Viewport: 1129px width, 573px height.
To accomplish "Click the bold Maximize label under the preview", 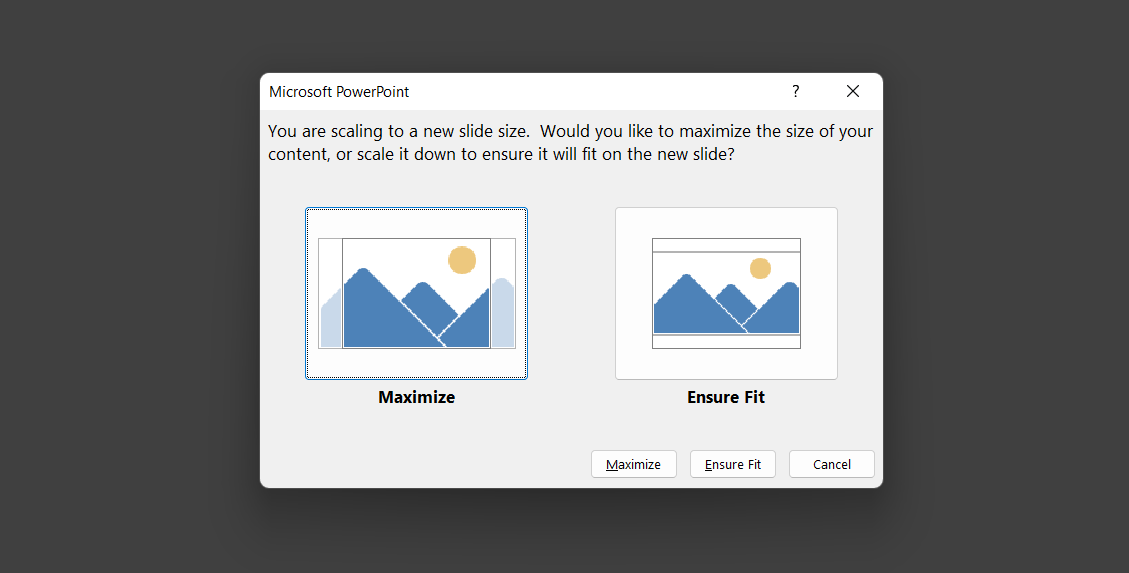I will click(x=416, y=397).
